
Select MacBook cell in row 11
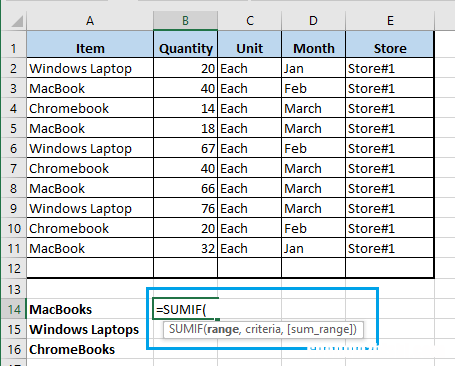click(x=90, y=248)
